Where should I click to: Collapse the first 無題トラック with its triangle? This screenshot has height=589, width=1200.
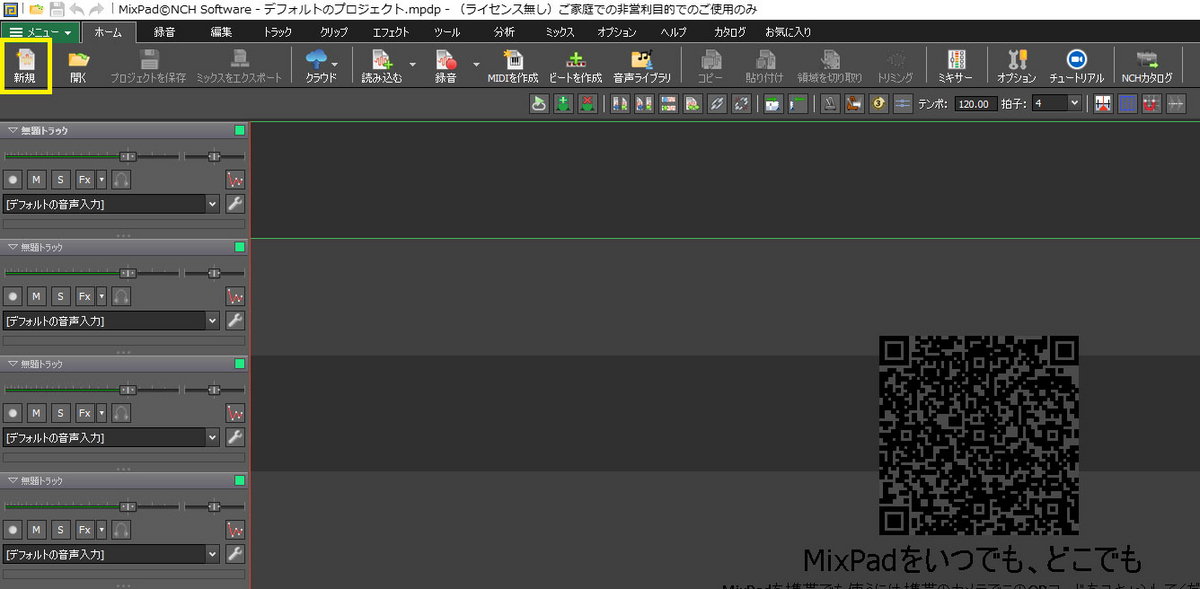coord(12,131)
